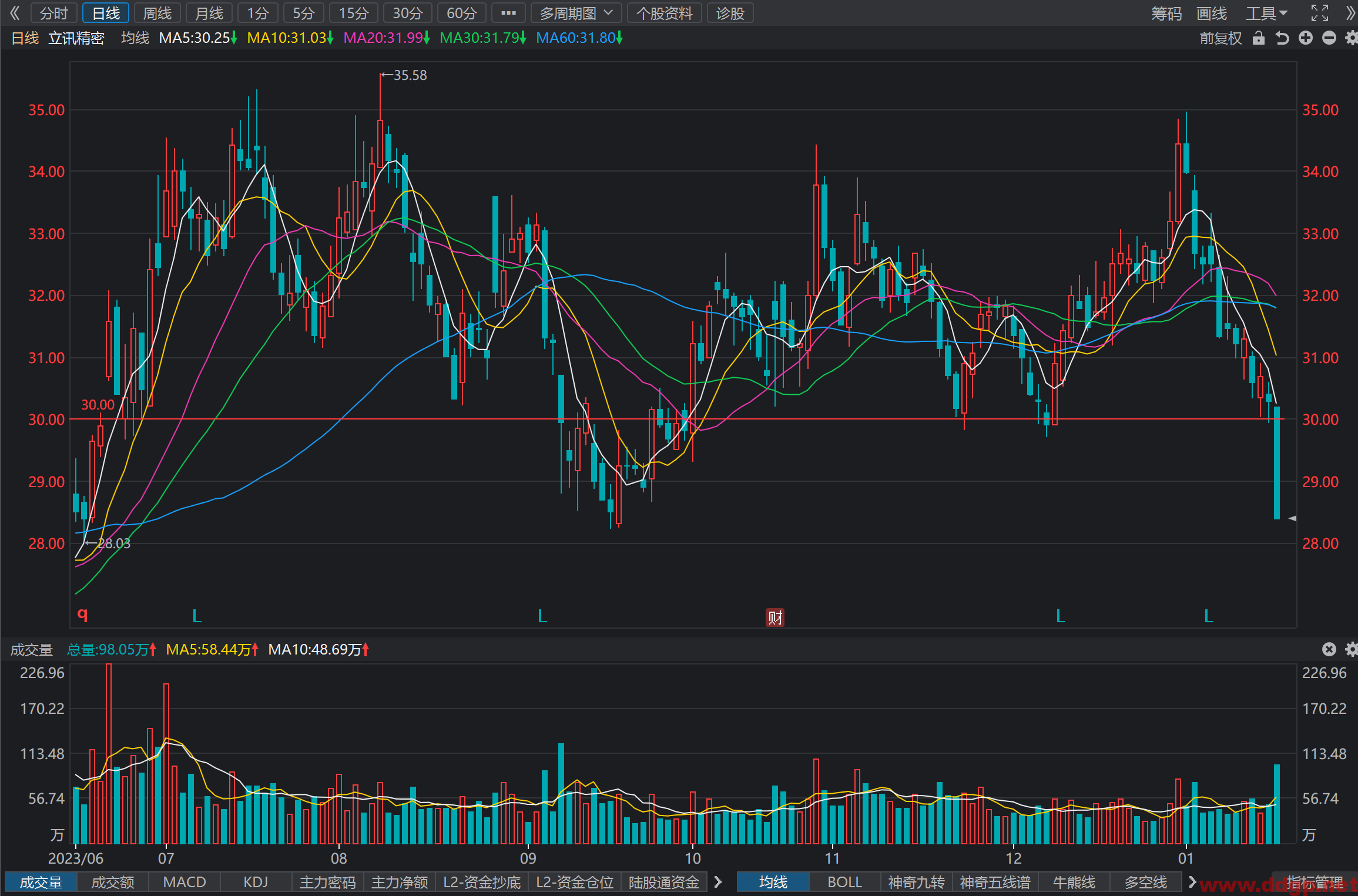Screen dimensions: 1358x896
Task: Open more periods ellipsis button
Action: coord(508,13)
